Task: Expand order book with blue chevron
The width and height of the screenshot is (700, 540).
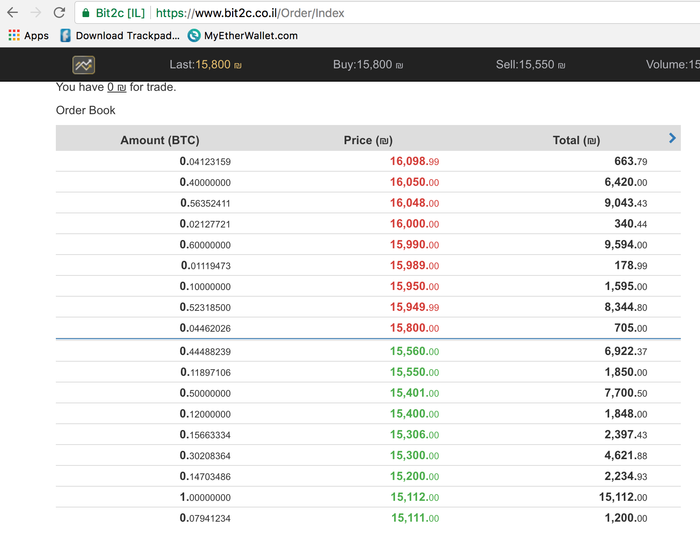Action: 672,138
